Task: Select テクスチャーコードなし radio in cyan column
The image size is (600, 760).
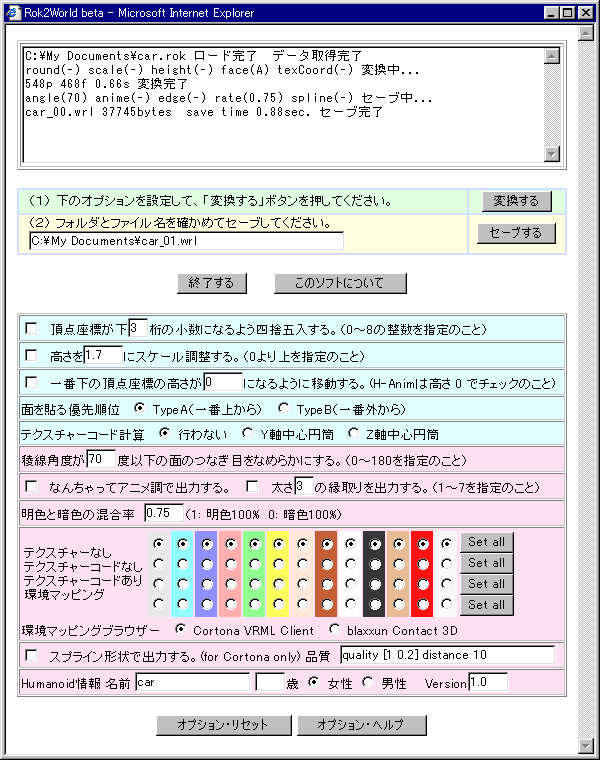Action: click(183, 564)
